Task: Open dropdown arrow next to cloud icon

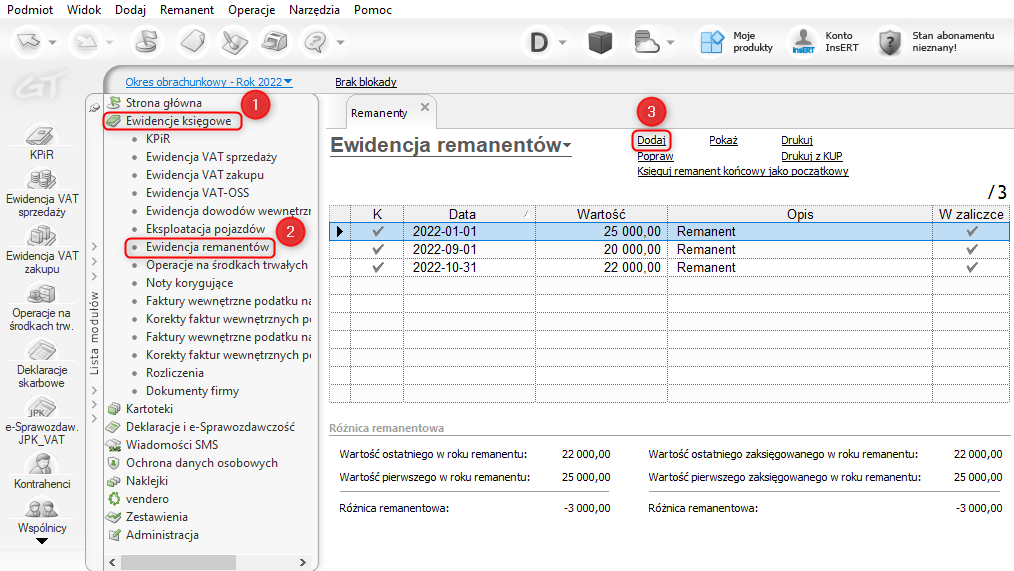Action: tap(670, 43)
